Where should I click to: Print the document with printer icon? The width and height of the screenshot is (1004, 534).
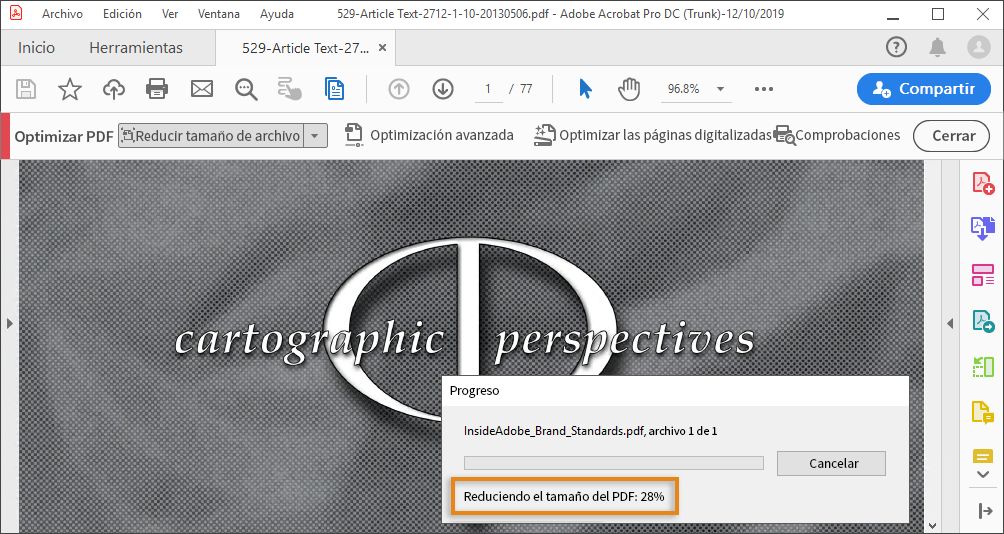coord(157,89)
